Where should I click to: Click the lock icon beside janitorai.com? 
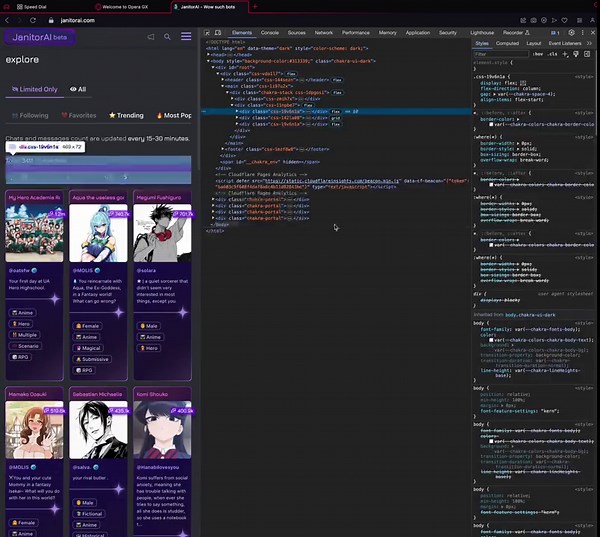[51, 20]
